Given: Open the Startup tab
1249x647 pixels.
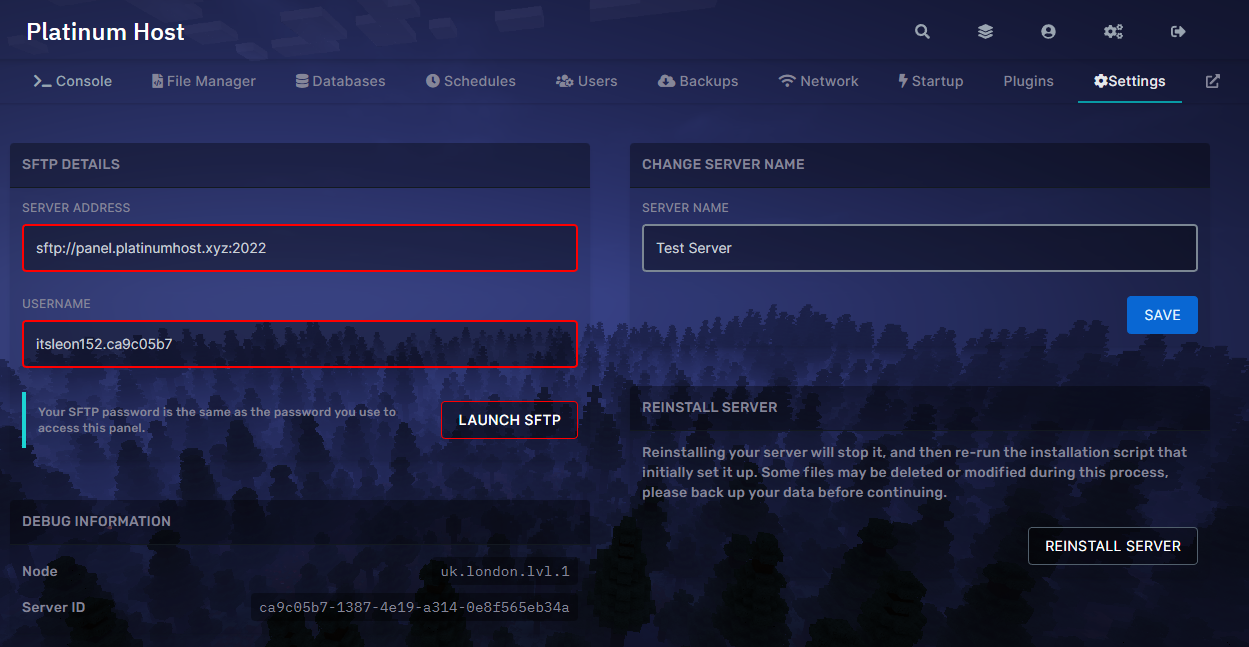Looking at the screenshot, I should click(x=930, y=81).
